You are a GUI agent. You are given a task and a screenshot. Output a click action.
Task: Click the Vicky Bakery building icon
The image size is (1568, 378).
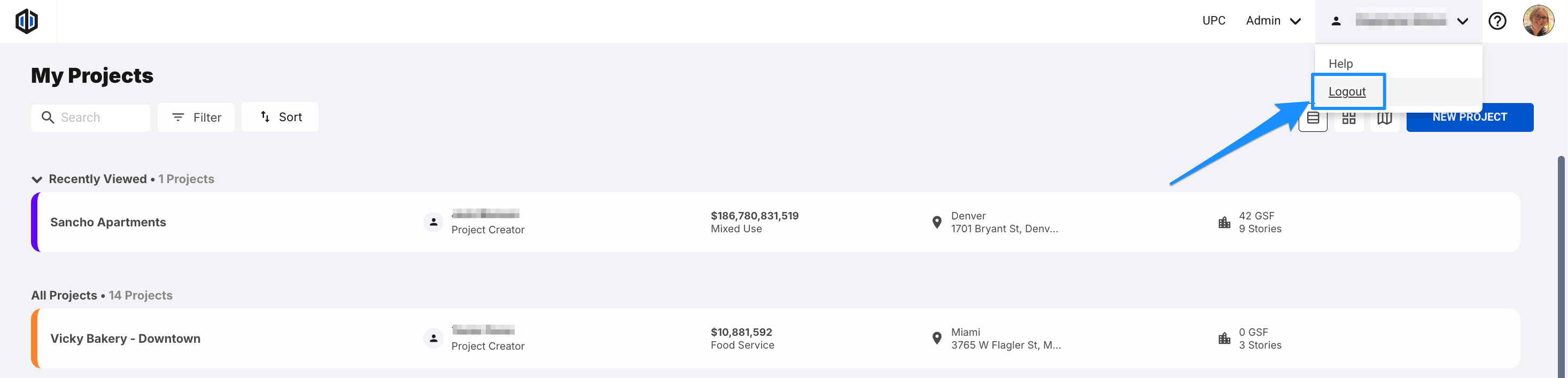(1224, 338)
